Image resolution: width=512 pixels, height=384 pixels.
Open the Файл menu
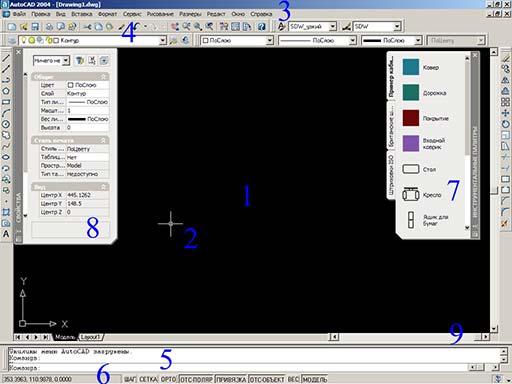[19, 14]
